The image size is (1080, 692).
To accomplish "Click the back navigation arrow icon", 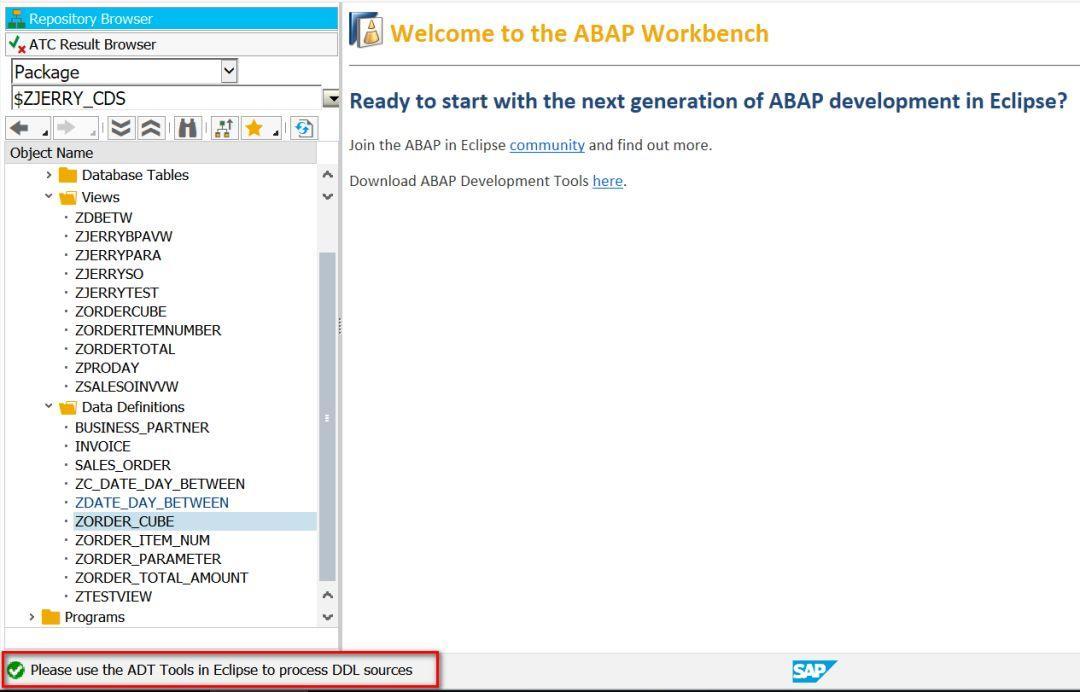I will (x=19, y=128).
